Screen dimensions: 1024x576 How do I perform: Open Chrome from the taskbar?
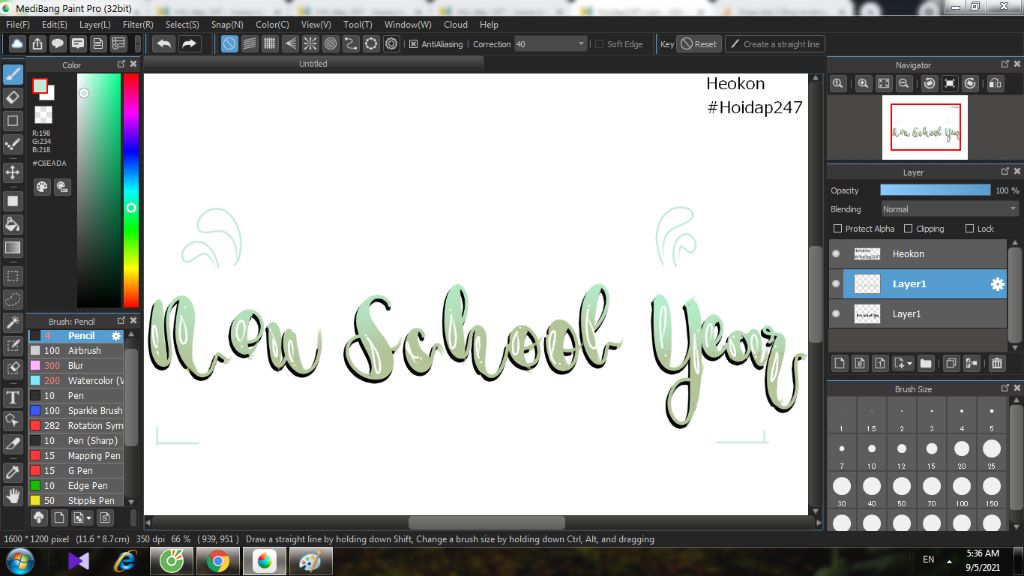(x=218, y=562)
